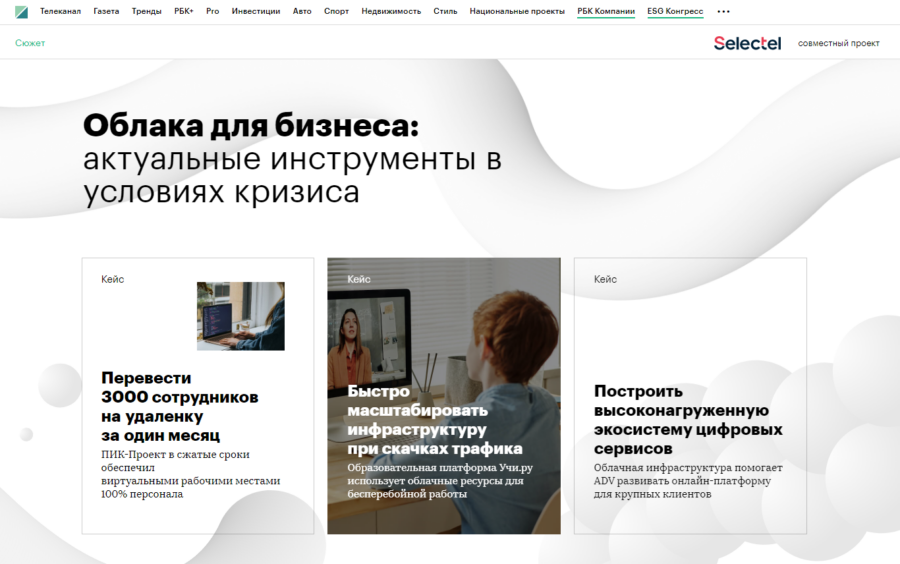900x564 pixels.
Task: Open Тренды in the top navigation
Action: coord(146,11)
